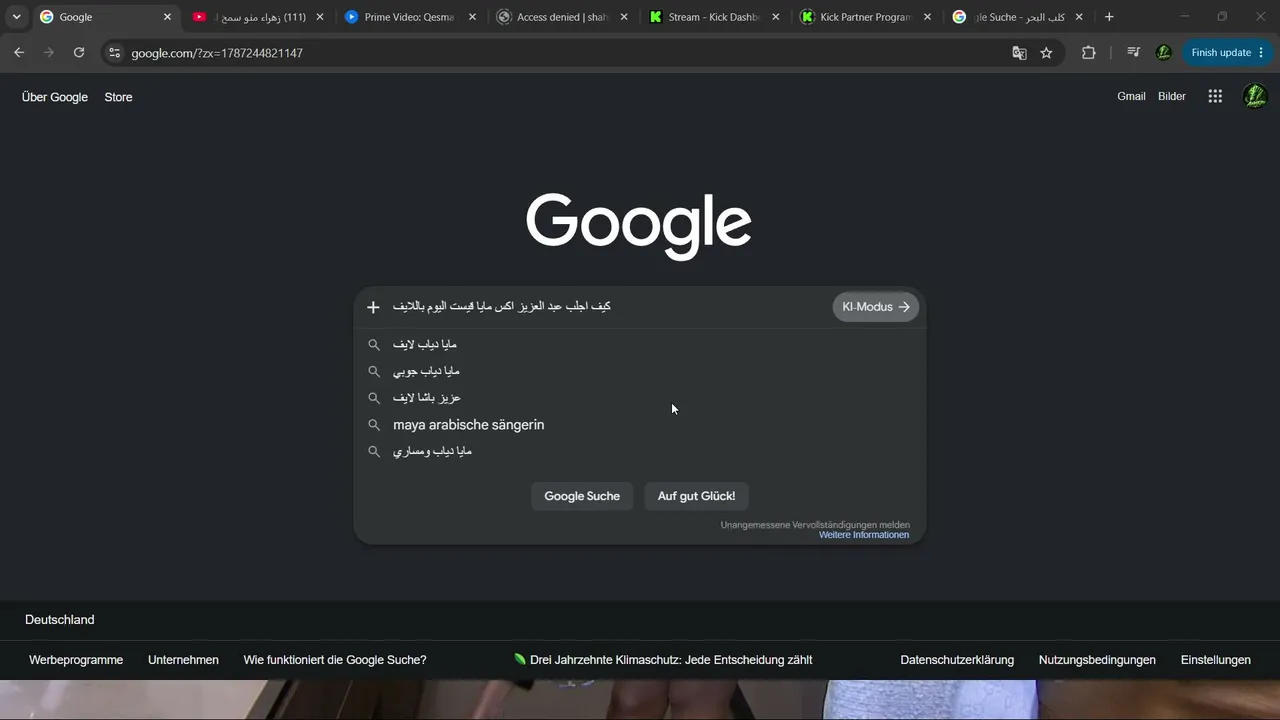
Task: Select suggestion مايا دياب لايف
Action: (x=640, y=344)
